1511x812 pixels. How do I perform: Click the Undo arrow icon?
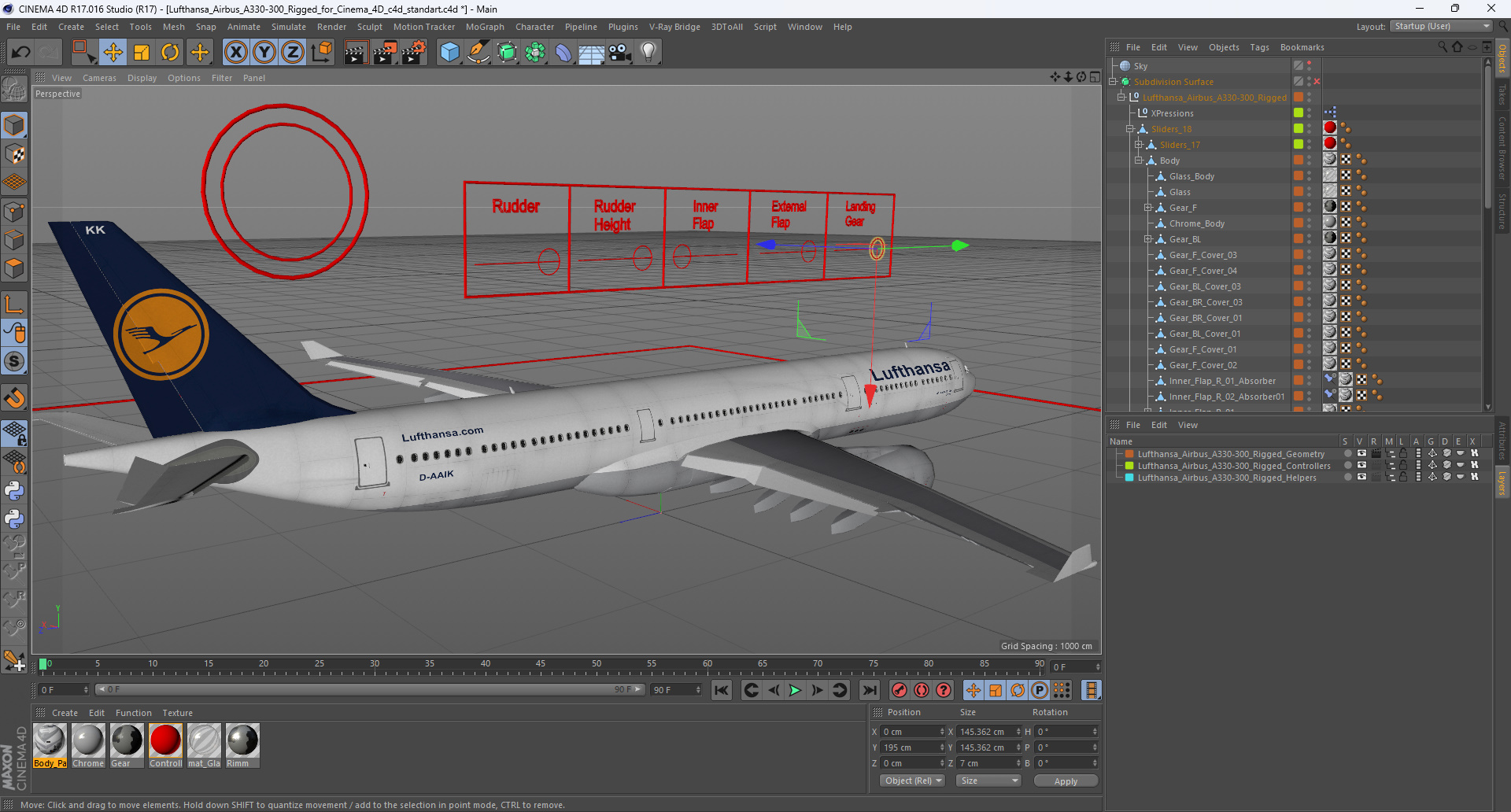tap(20, 53)
